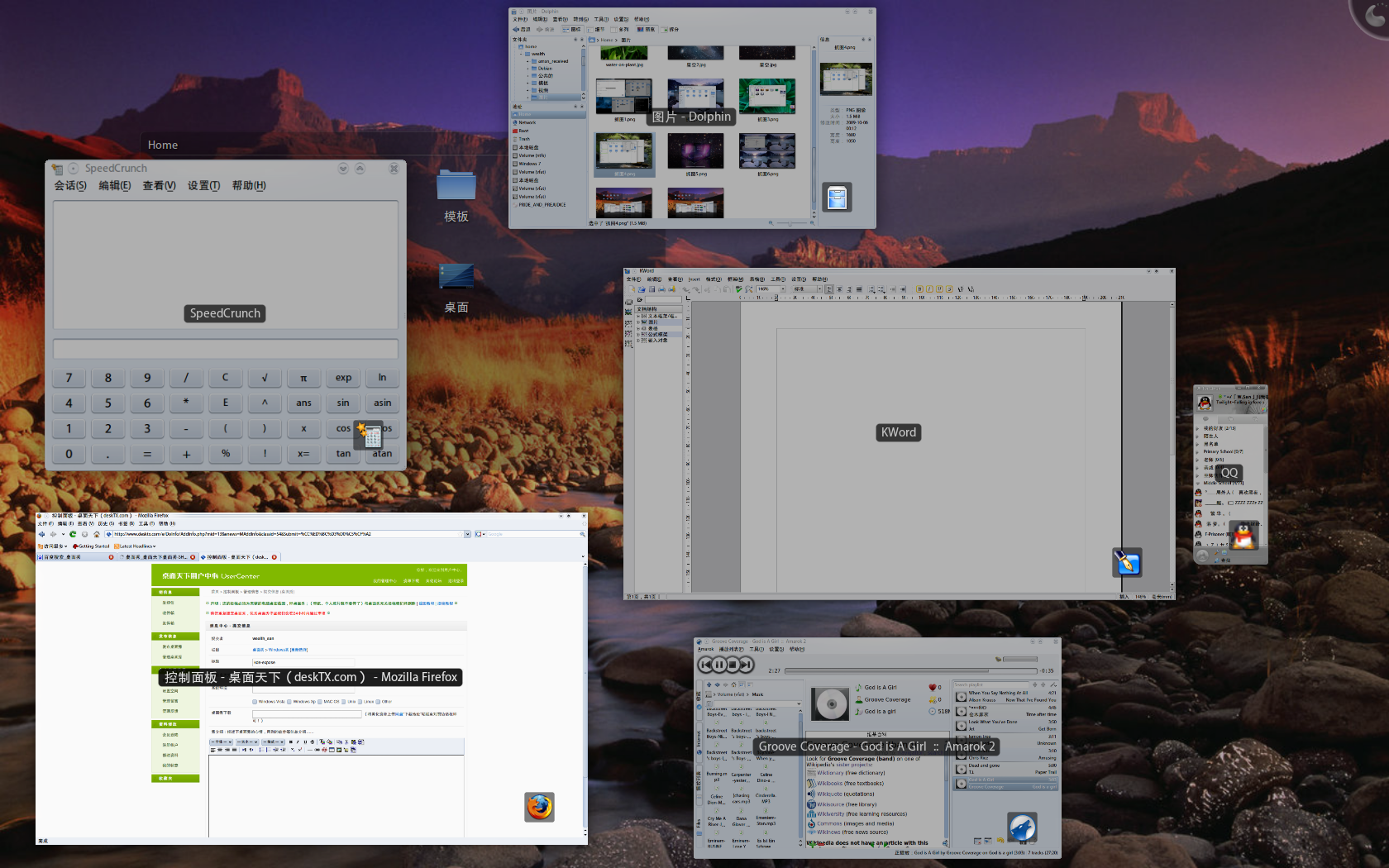This screenshot has height=868, width=1389.
Task: Click Firefox's stop loading icon
Action: [84, 534]
